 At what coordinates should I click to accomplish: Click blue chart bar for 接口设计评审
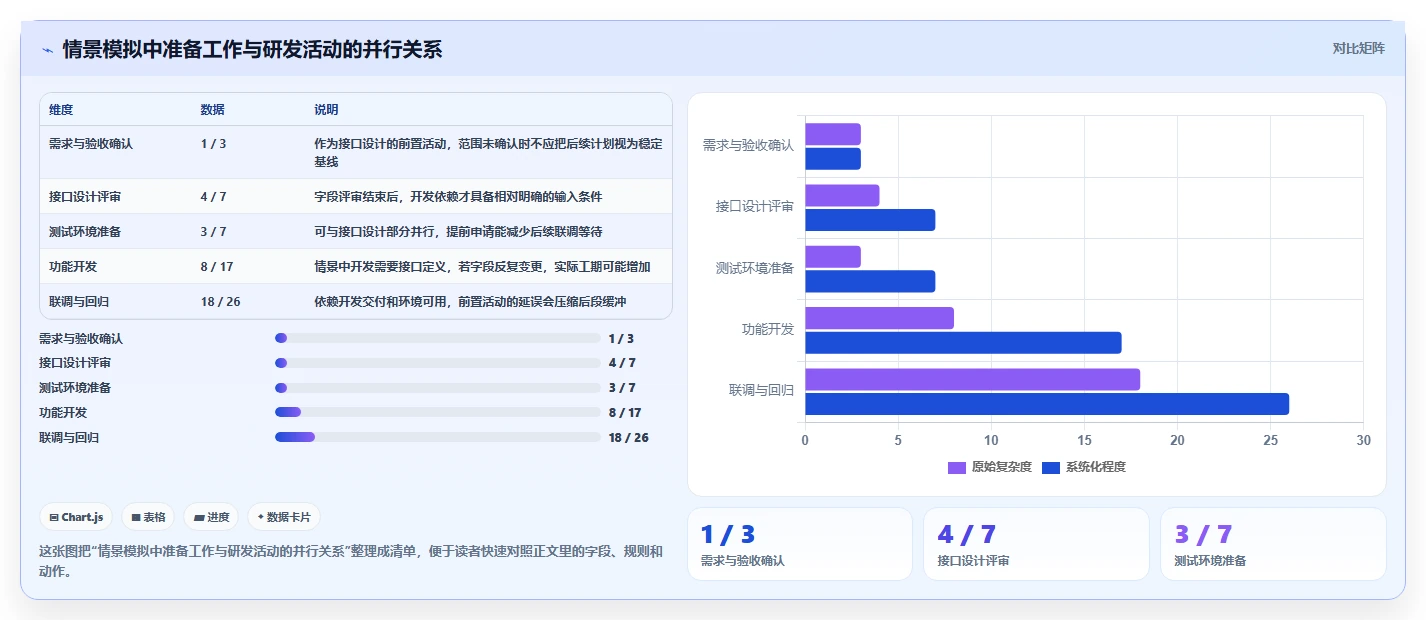pyautogui.click(x=870, y=220)
